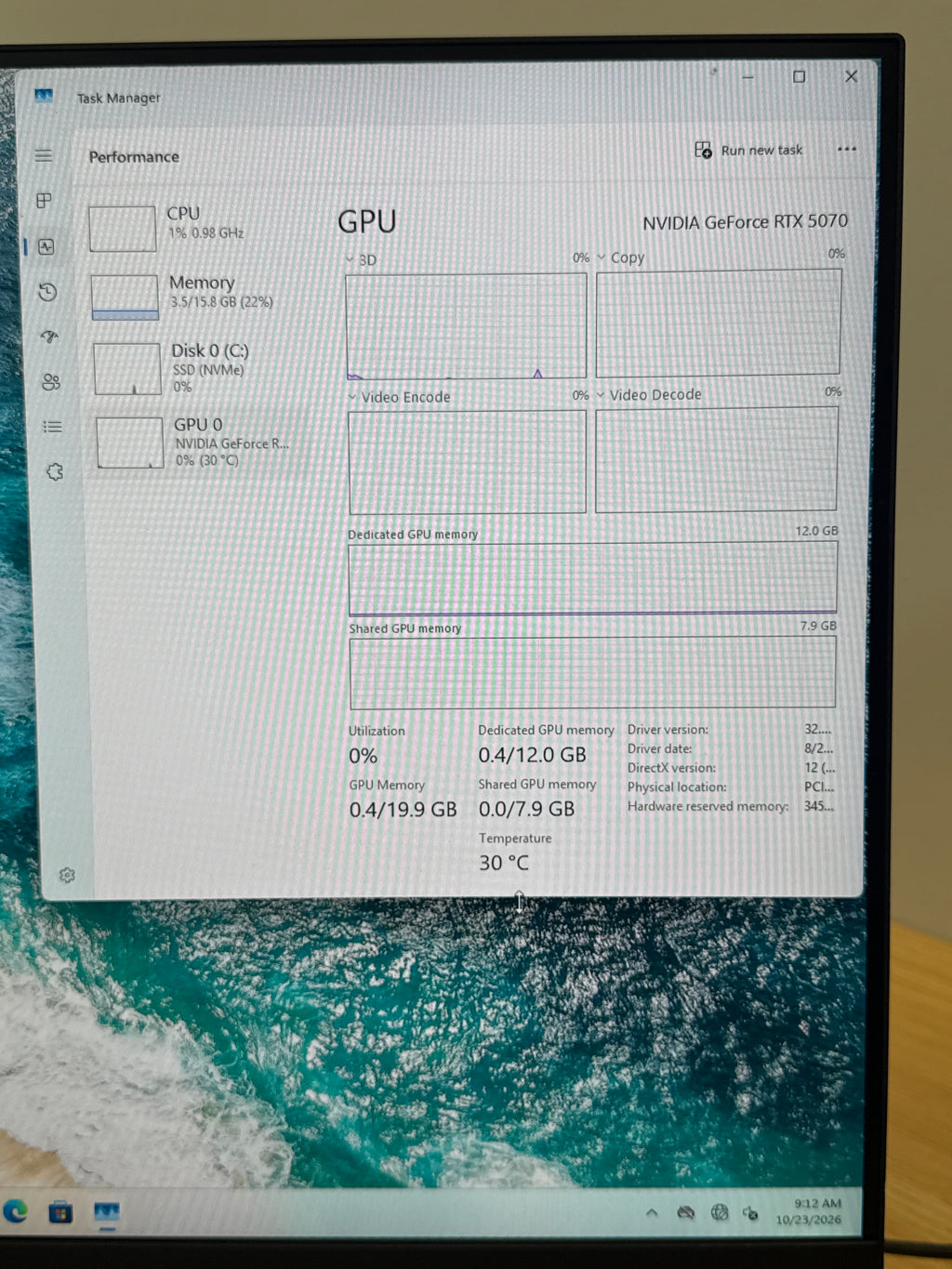Screen dimensions: 952x1269
Task: Open the App history sidebar icon
Action: tap(48, 292)
